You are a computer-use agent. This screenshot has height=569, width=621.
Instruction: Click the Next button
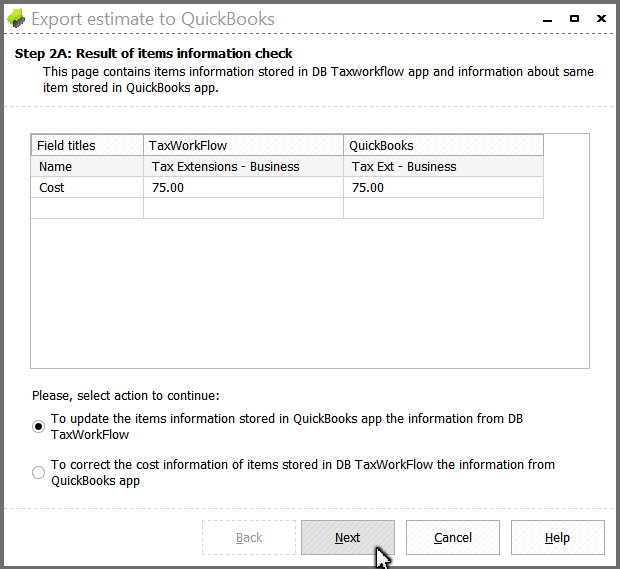click(348, 537)
